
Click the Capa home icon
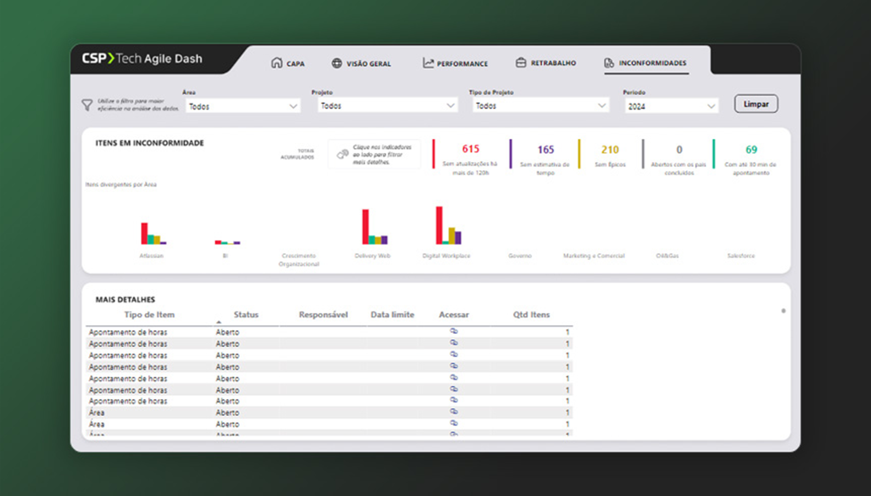276,63
